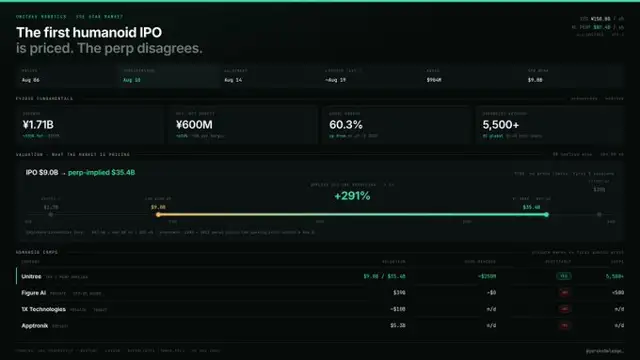Click the headline "The first humanoid IPO"
Screen dimensions: 640x360
pos(89,32)
